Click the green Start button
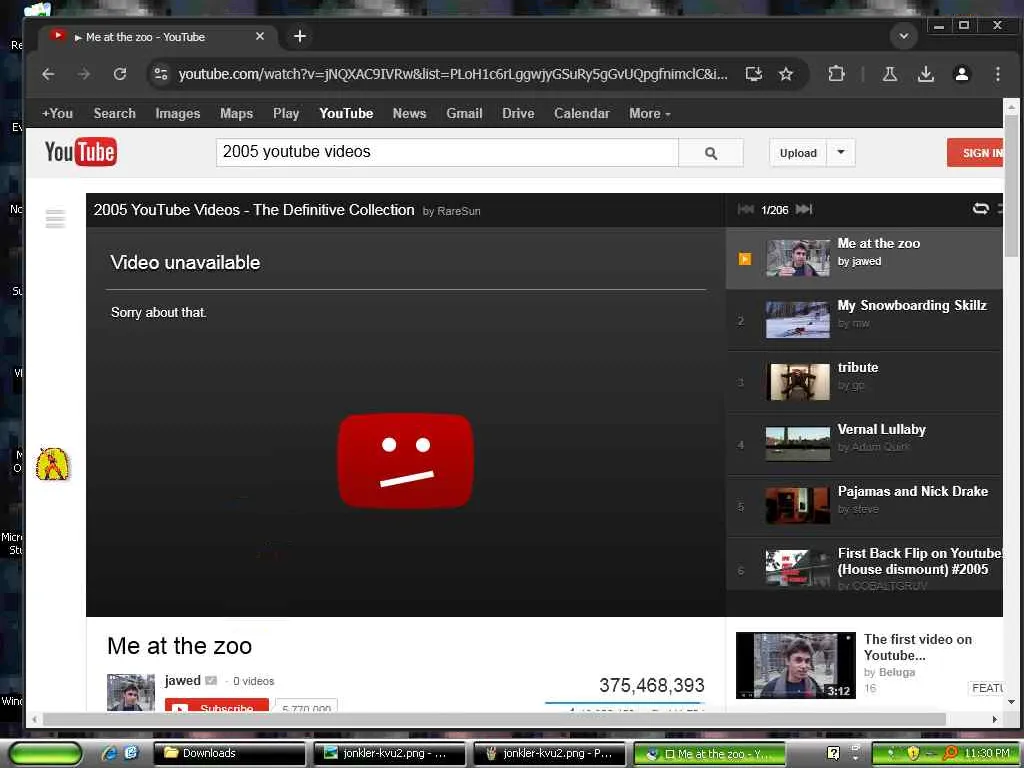 pyautogui.click(x=45, y=753)
